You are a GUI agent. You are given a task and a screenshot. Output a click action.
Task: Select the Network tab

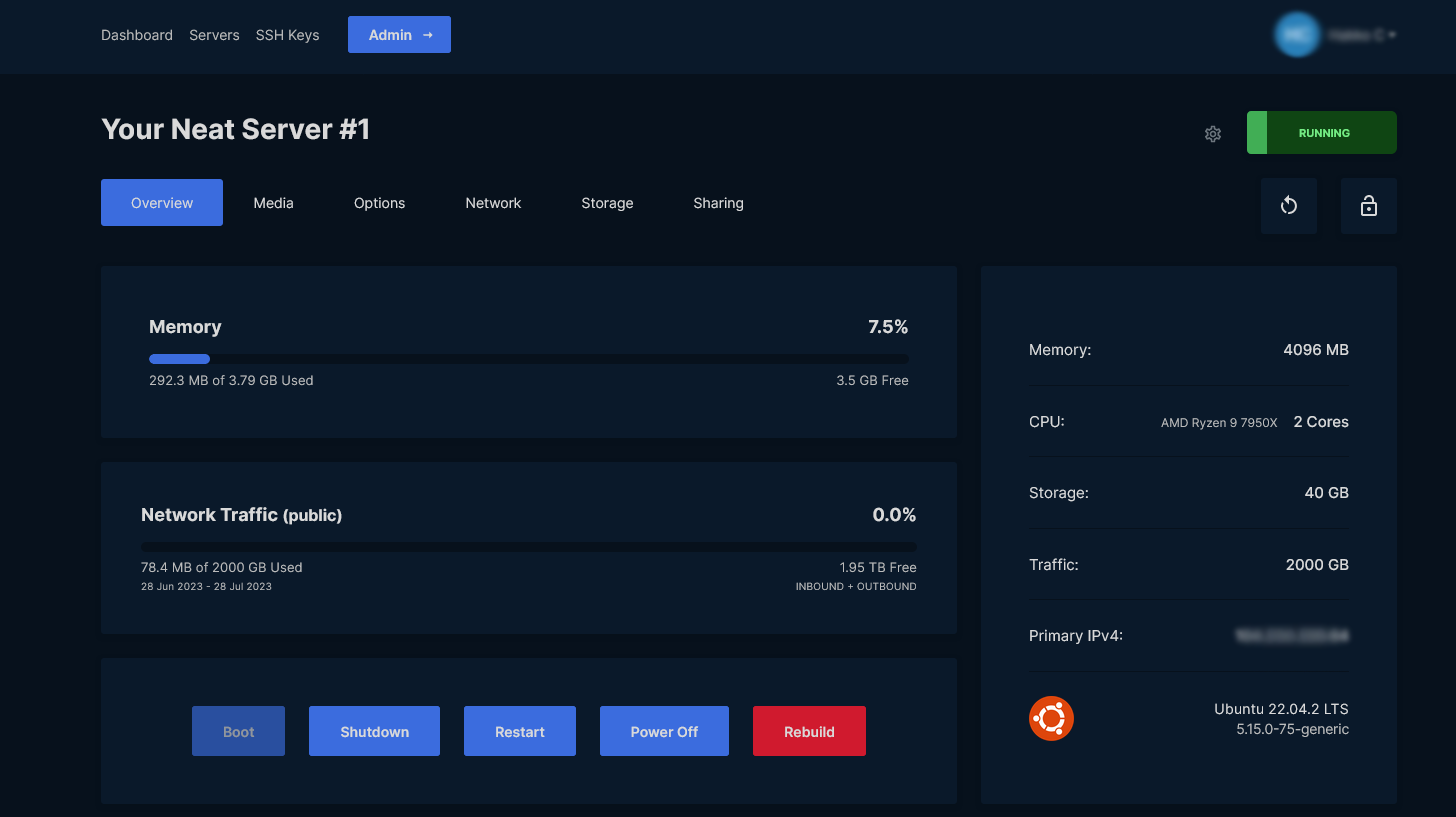[x=493, y=203]
